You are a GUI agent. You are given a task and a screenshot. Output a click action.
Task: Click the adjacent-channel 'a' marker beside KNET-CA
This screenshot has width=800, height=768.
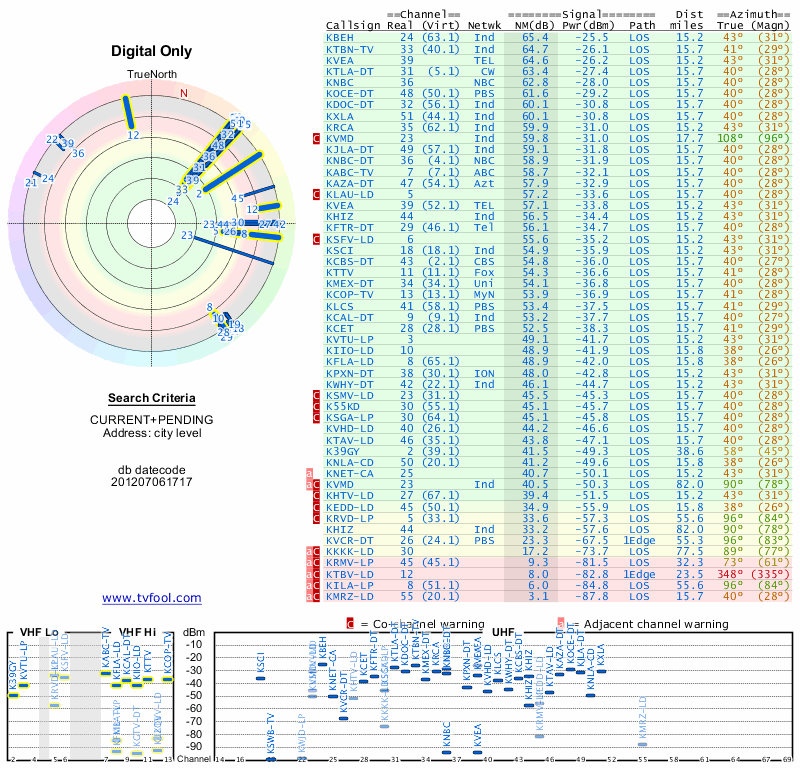(x=309, y=474)
